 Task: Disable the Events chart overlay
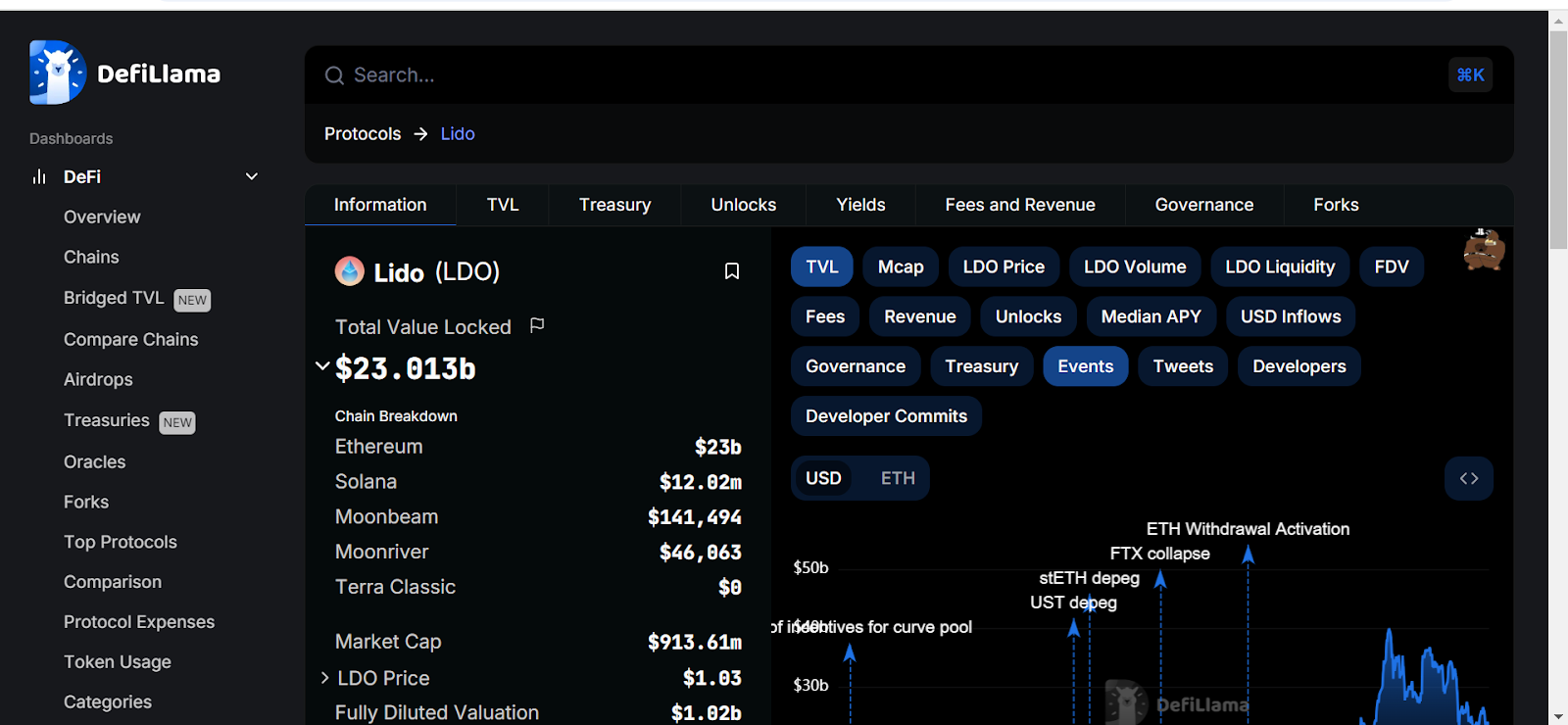coord(1085,366)
